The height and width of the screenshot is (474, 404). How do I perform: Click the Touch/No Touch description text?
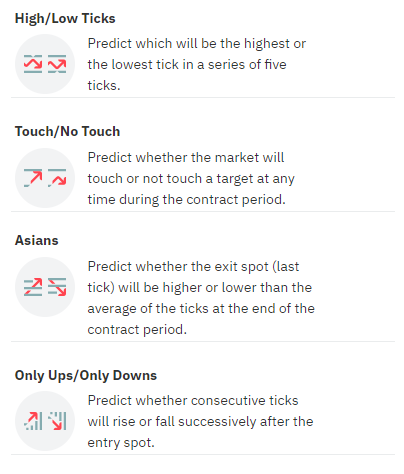pyautogui.click(x=191, y=178)
